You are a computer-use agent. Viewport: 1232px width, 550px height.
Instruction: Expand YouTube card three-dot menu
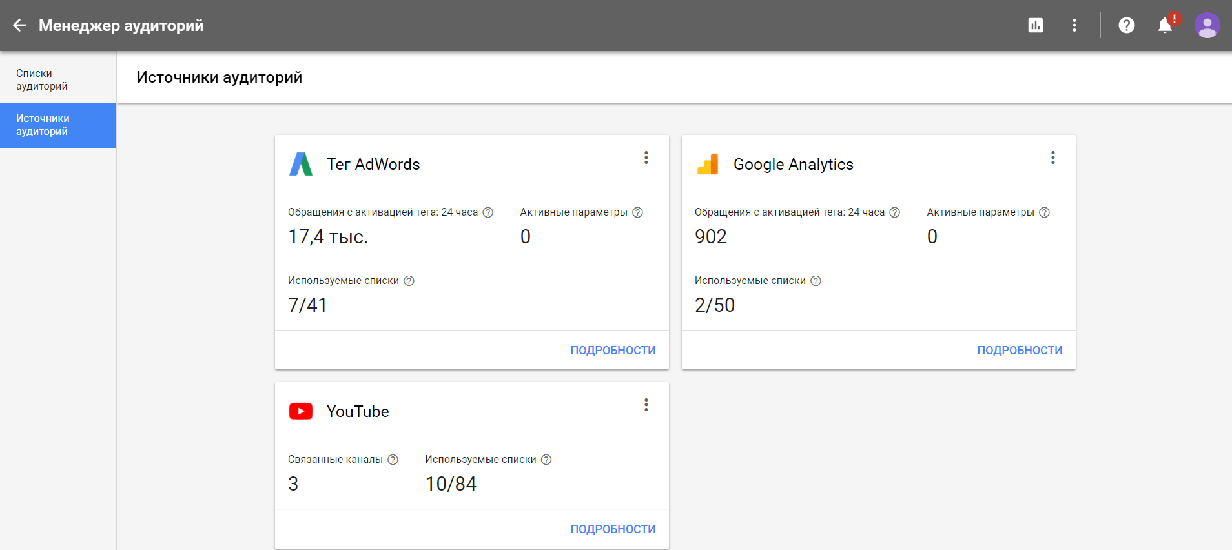click(x=646, y=405)
